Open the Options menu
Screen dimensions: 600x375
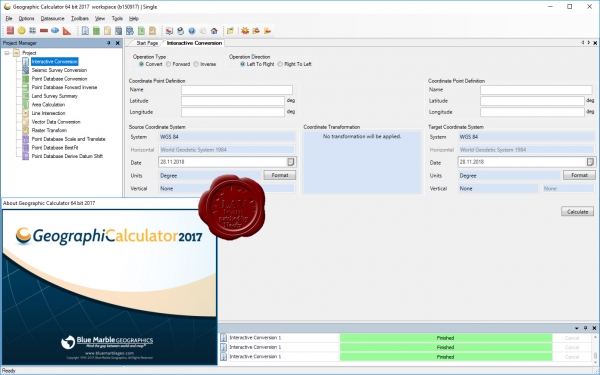click(x=26, y=18)
